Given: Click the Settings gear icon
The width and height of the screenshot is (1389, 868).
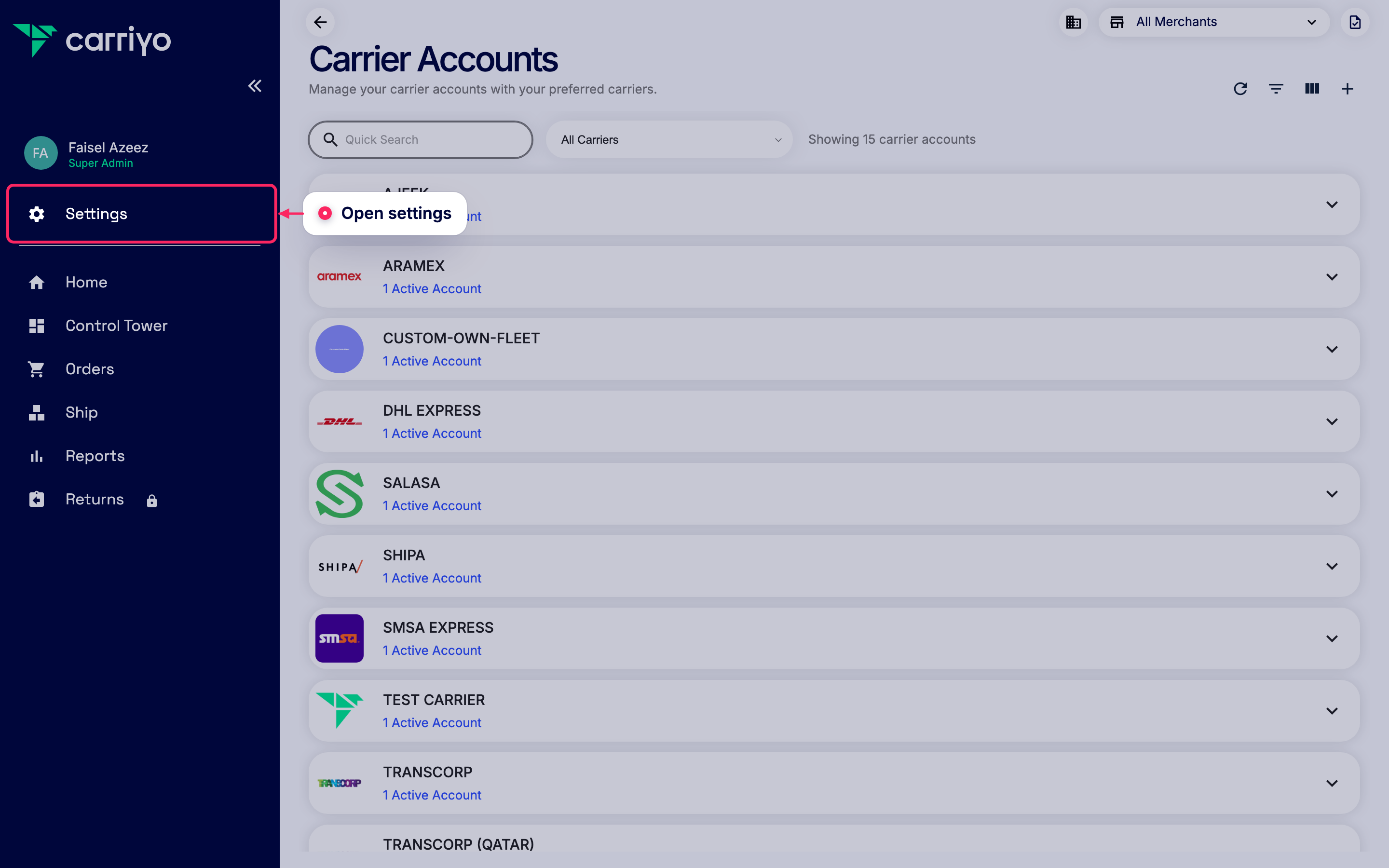Looking at the screenshot, I should coord(37,214).
